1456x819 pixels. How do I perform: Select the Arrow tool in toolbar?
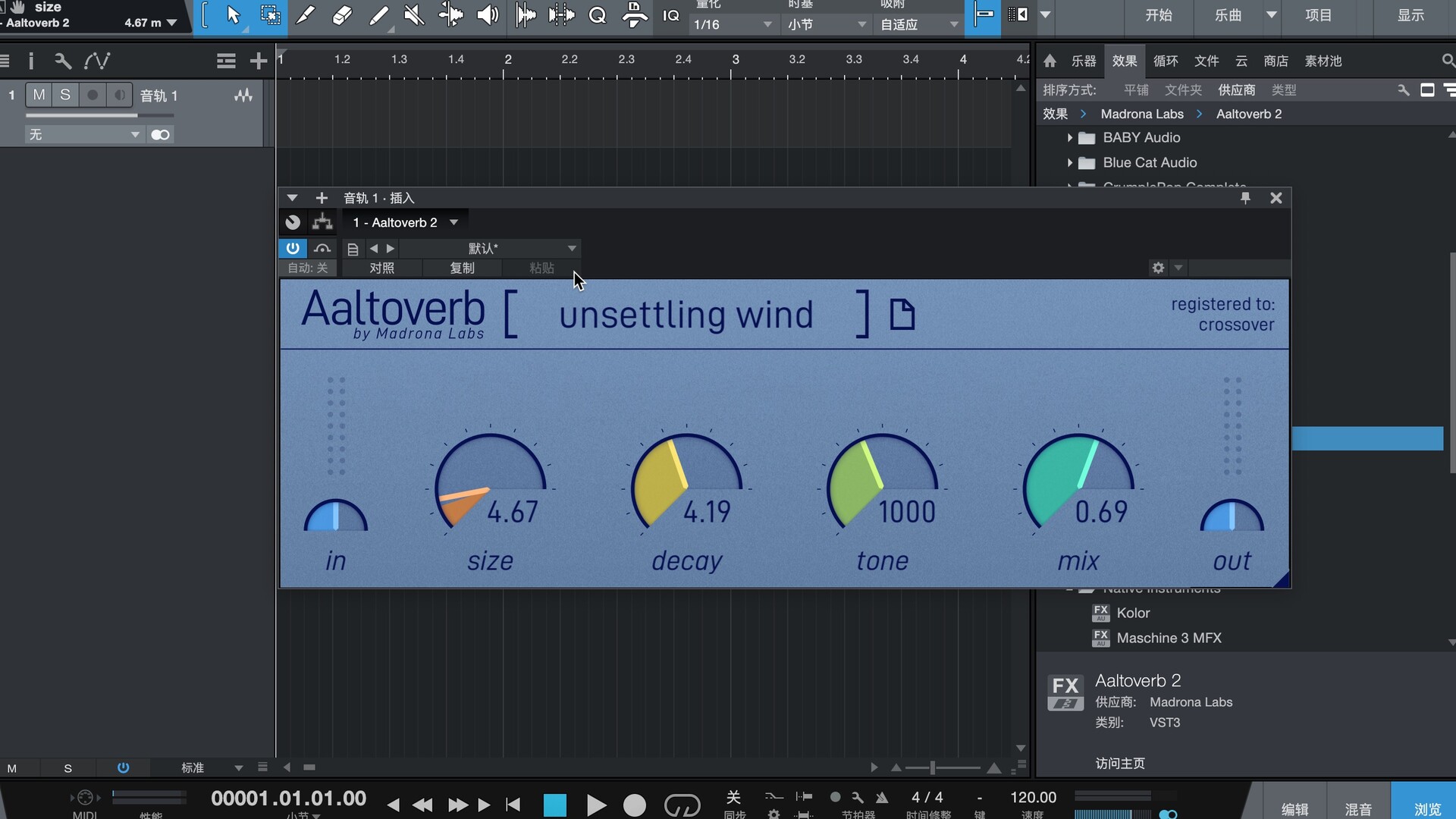233,15
